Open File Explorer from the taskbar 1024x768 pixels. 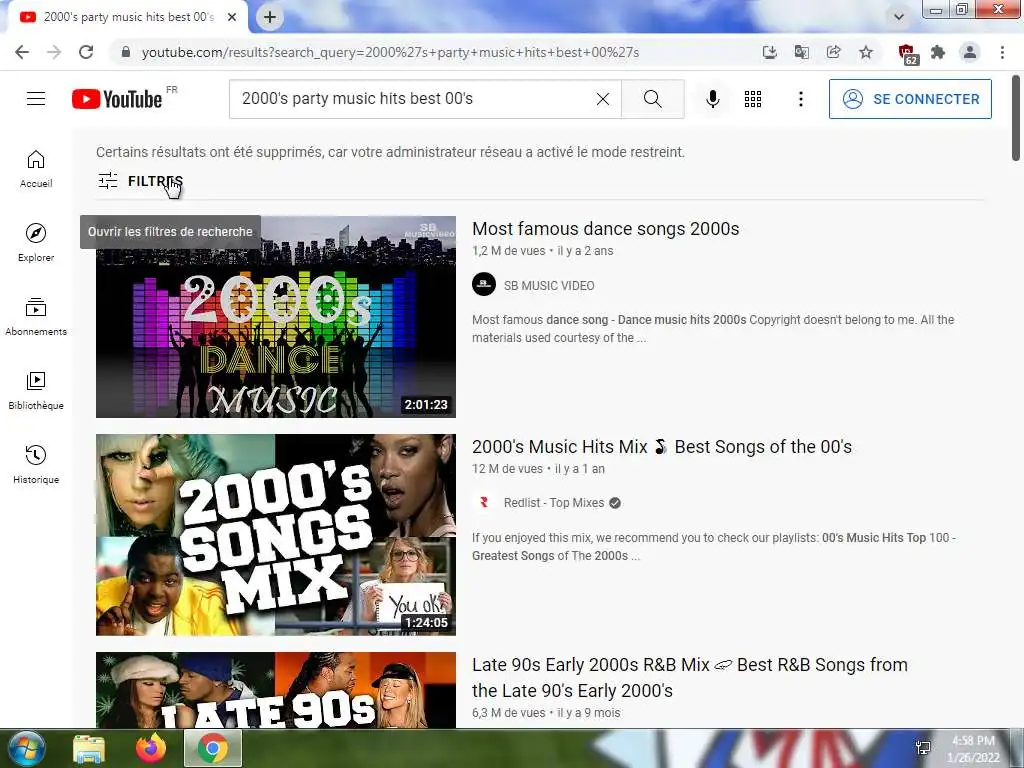pyautogui.click(x=89, y=748)
